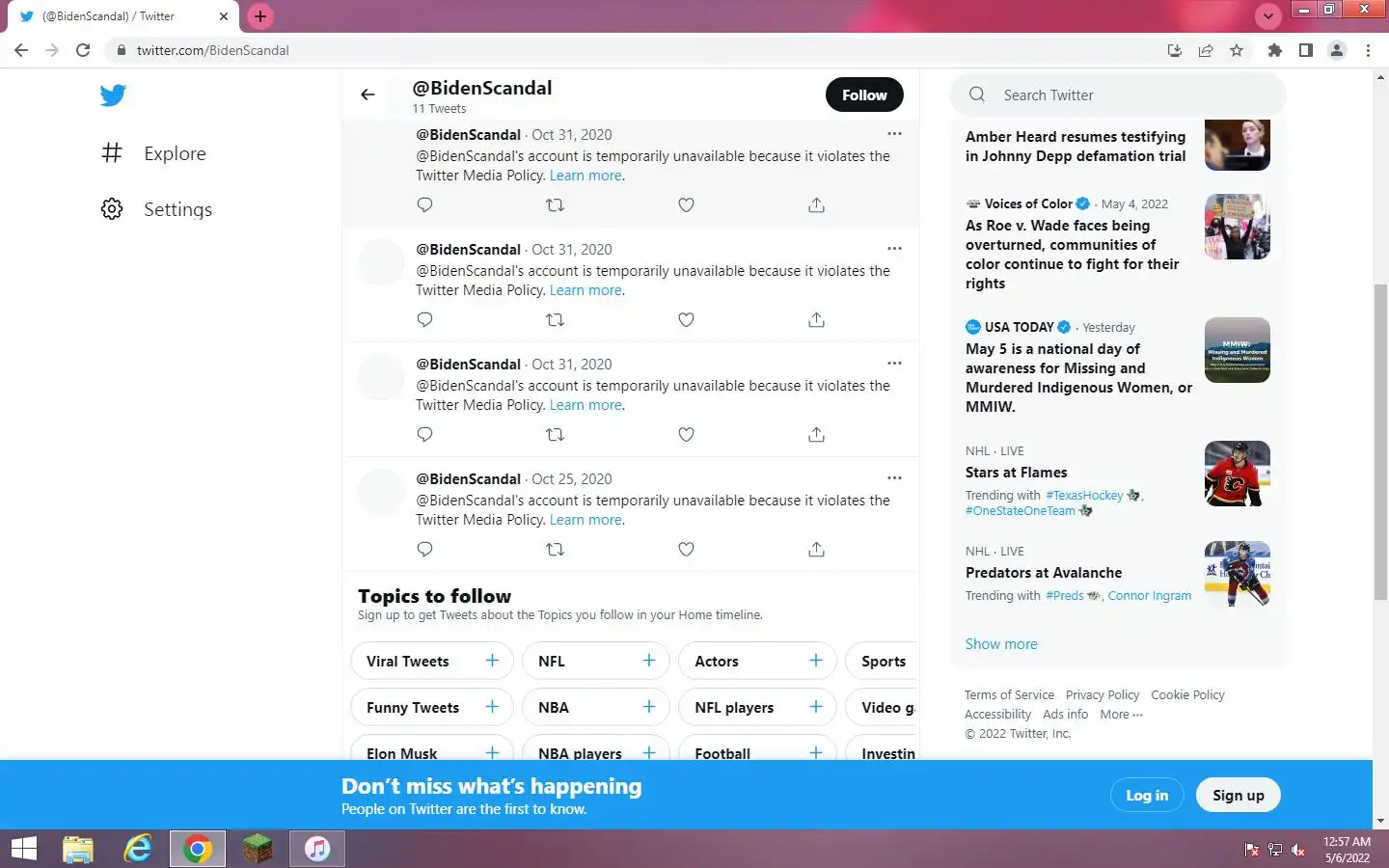Viewport: 1389px width, 868px height.
Task: Open Privacy Policy link
Action: click(1103, 695)
